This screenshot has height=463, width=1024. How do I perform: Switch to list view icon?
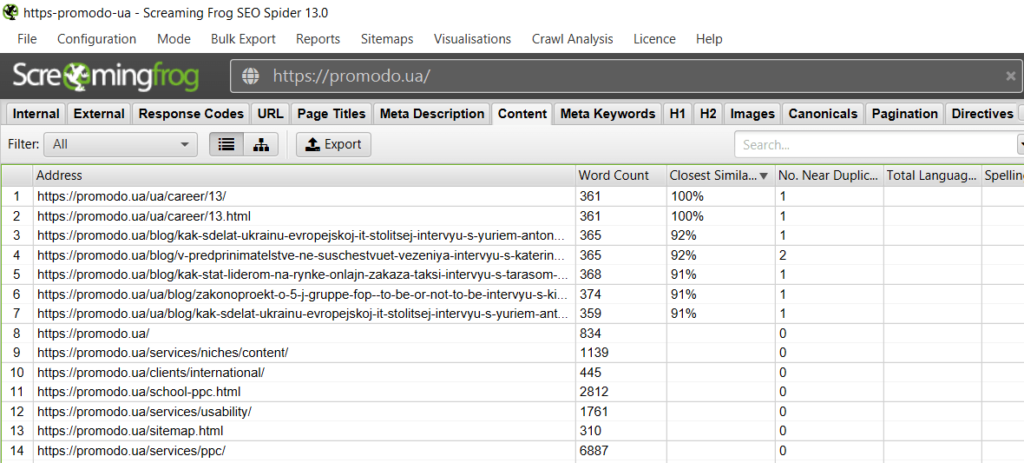227,144
